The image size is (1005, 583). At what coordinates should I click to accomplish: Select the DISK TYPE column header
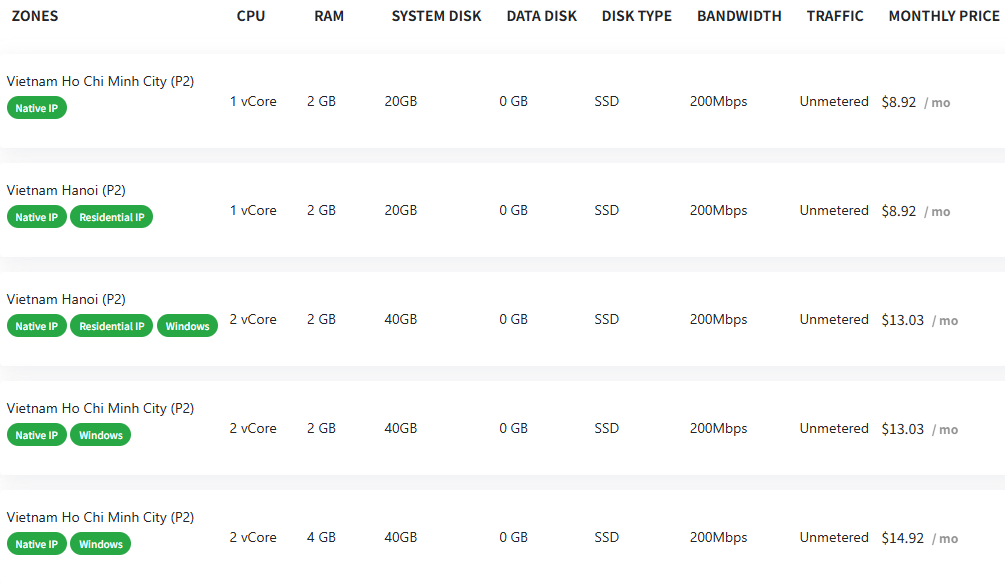coord(636,16)
